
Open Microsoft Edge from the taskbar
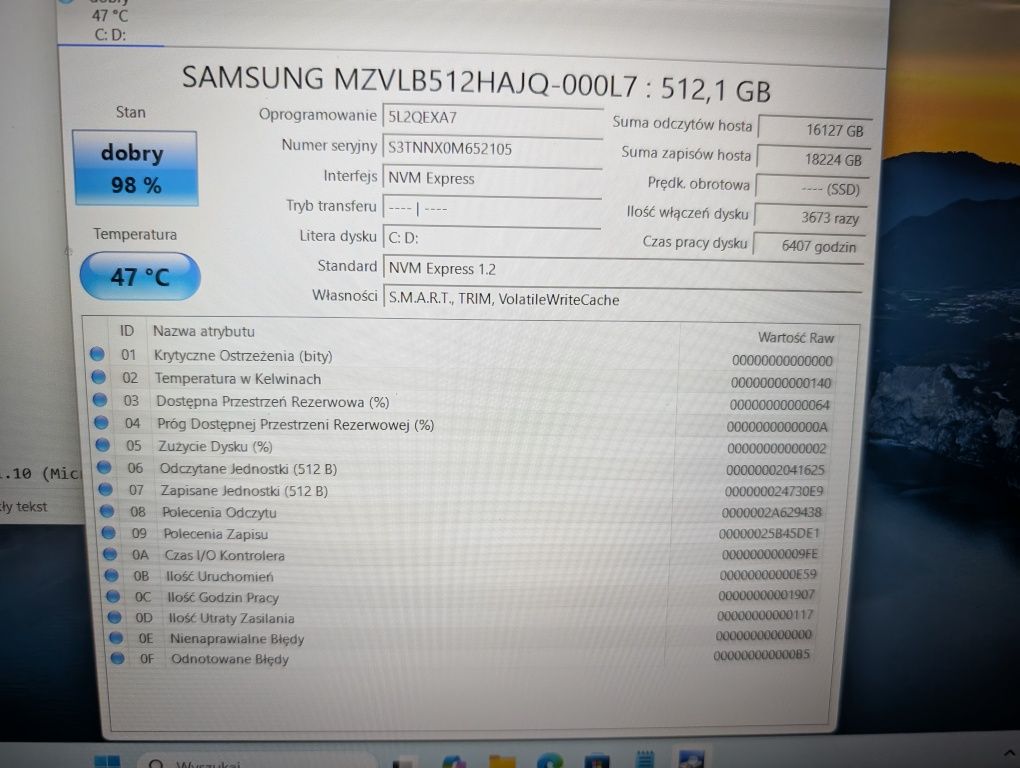click(x=550, y=760)
